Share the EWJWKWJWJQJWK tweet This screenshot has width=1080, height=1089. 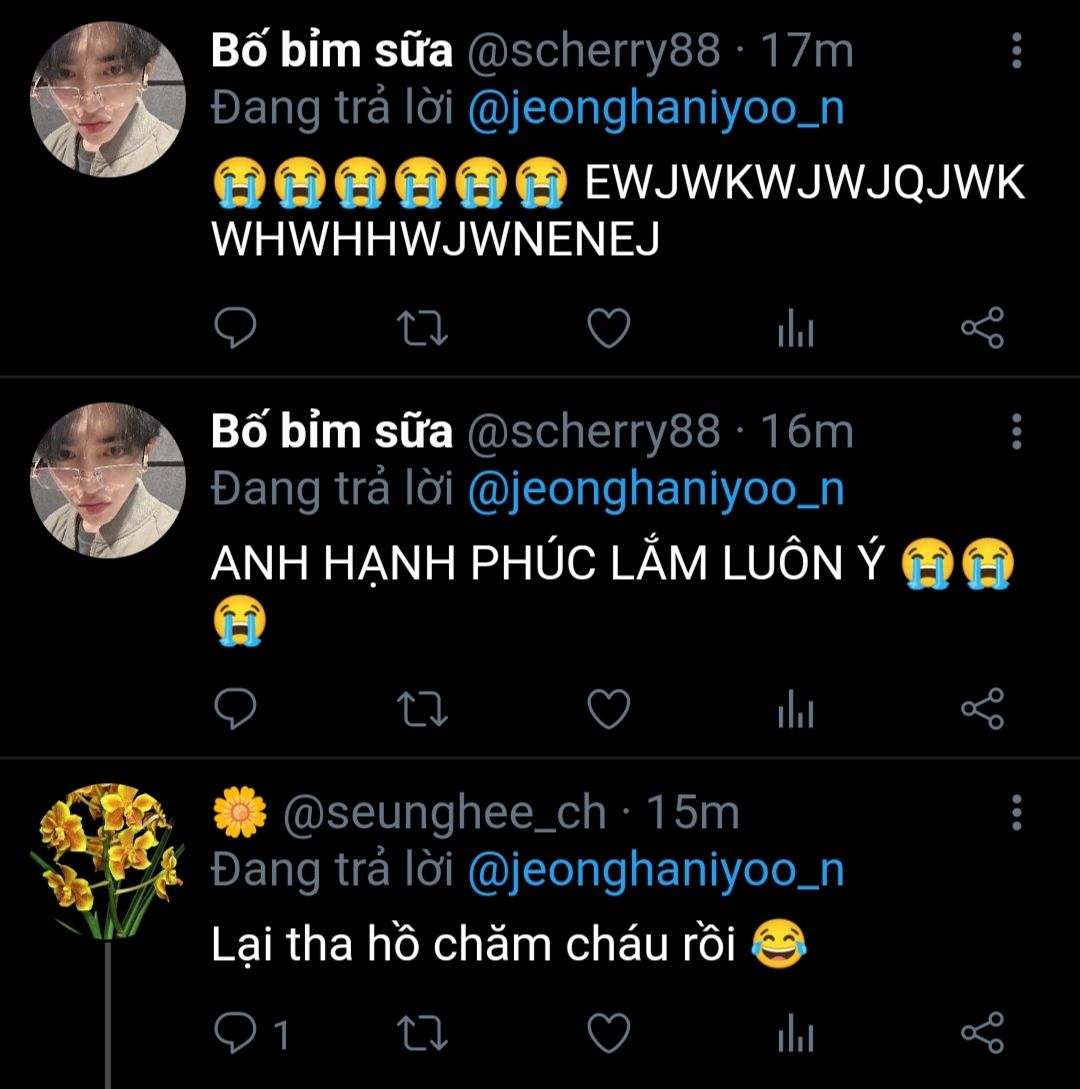pyautogui.click(x=982, y=329)
